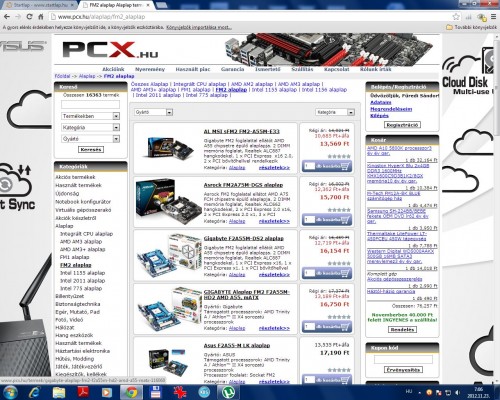
Task: Click the browser Back arrow
Action: tap(7, 16)
